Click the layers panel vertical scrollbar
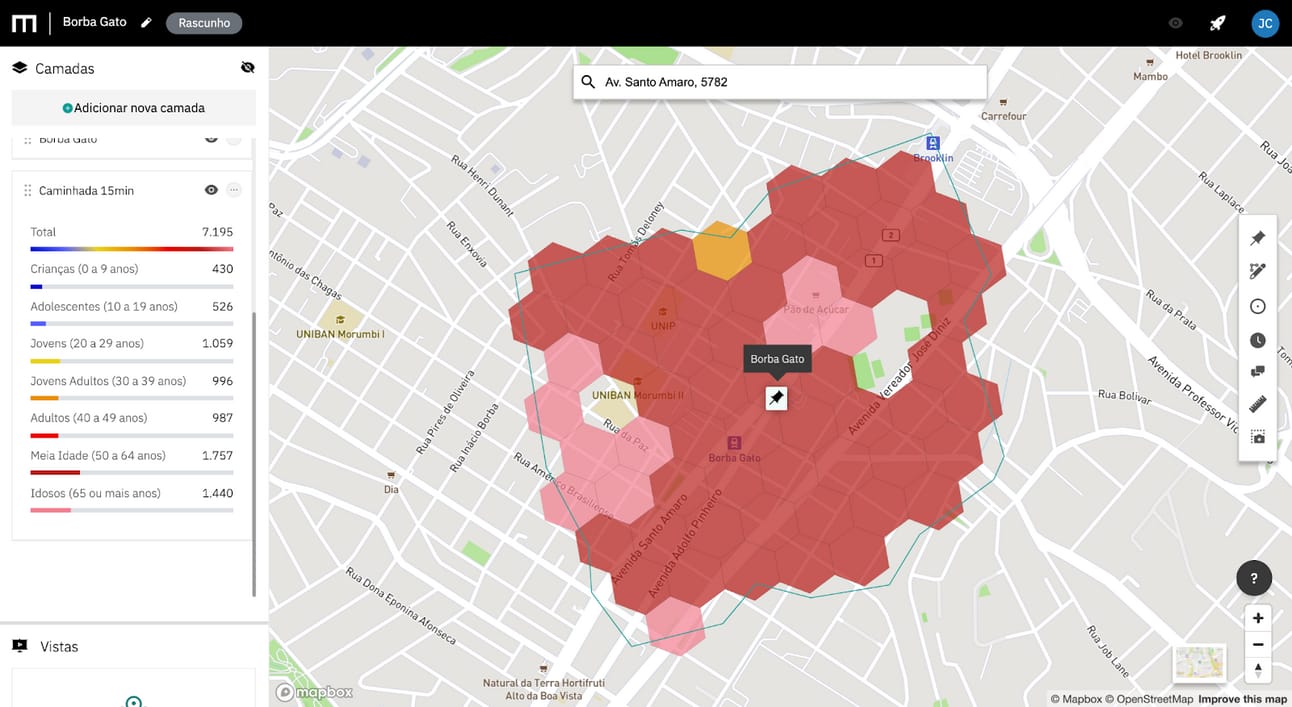Image resolution: width=1292 pixels, height=707 pixels. 254,454
